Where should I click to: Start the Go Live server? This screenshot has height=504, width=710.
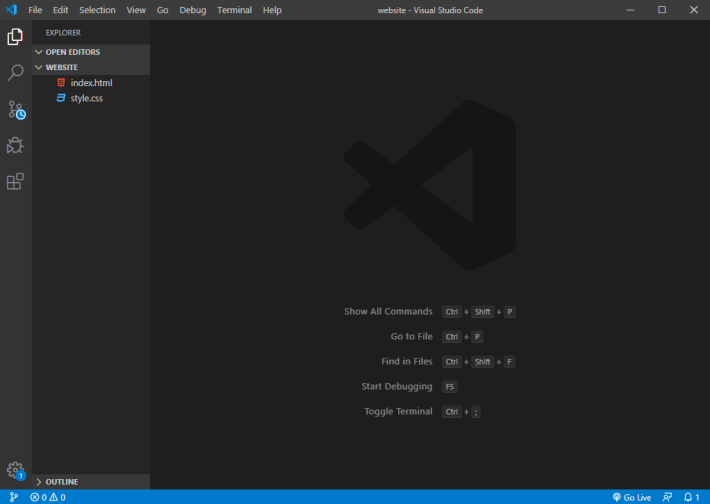[632, 497]
